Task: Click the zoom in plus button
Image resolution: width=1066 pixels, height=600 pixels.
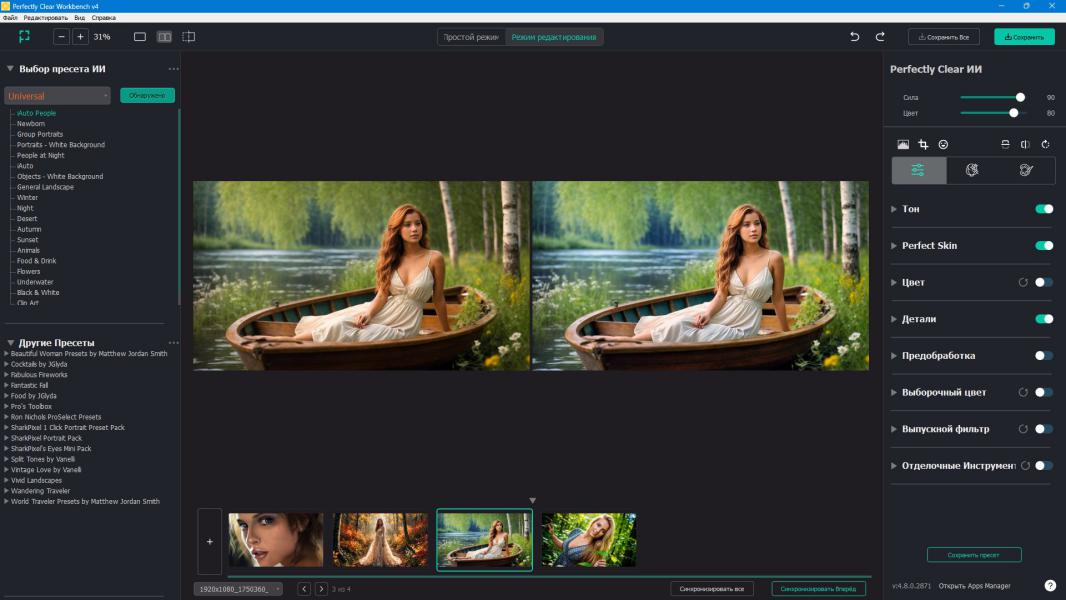Action: (81, 37)
